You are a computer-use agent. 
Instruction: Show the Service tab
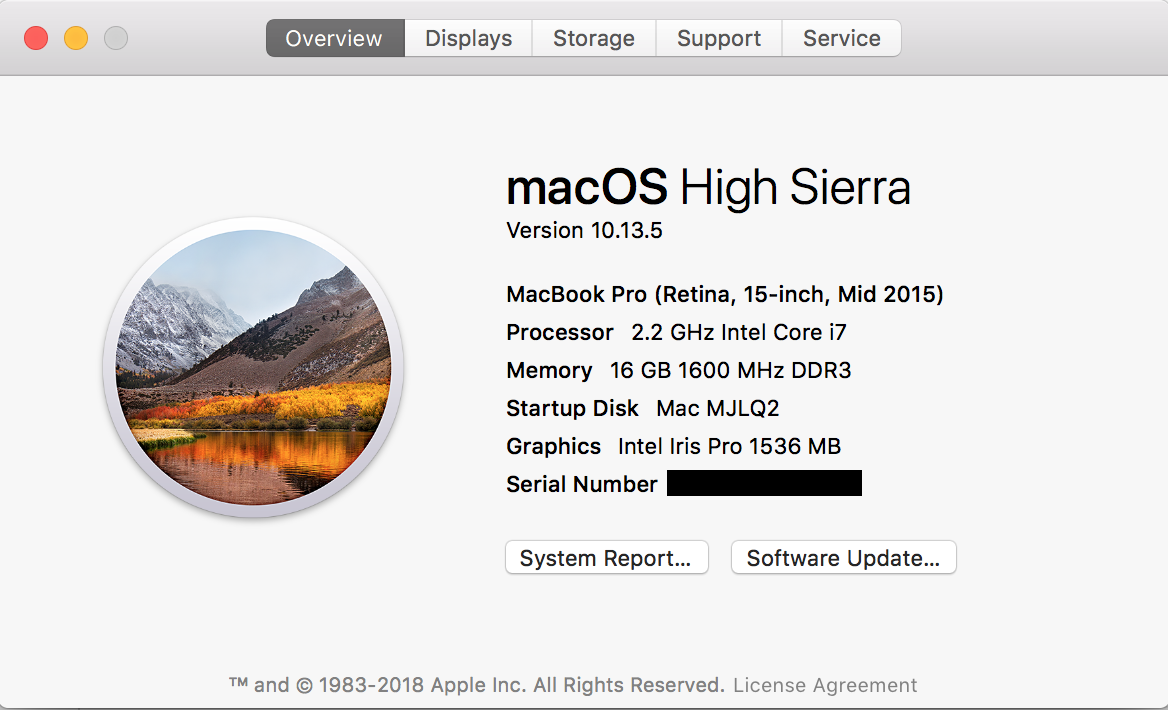click(x=842, y=39)
